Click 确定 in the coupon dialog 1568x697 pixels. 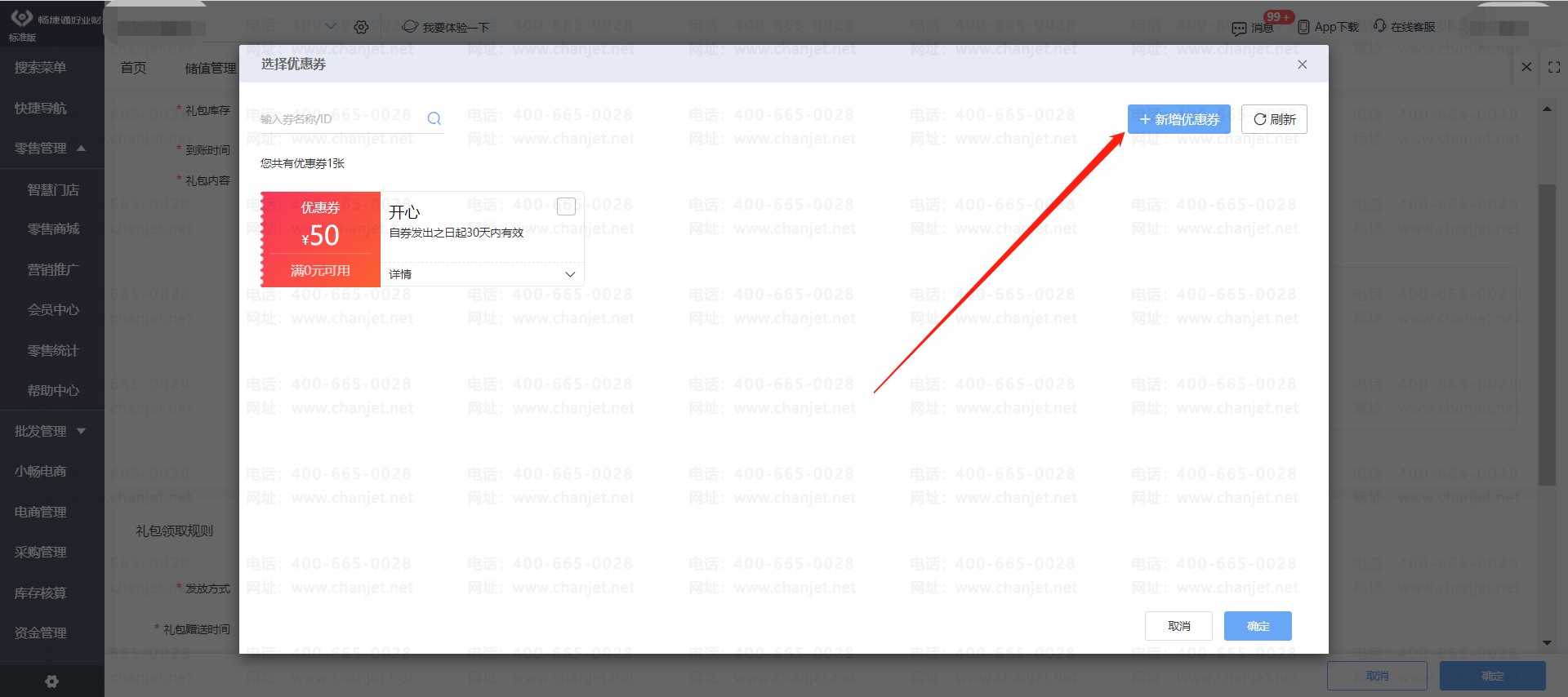point(1258,626)
